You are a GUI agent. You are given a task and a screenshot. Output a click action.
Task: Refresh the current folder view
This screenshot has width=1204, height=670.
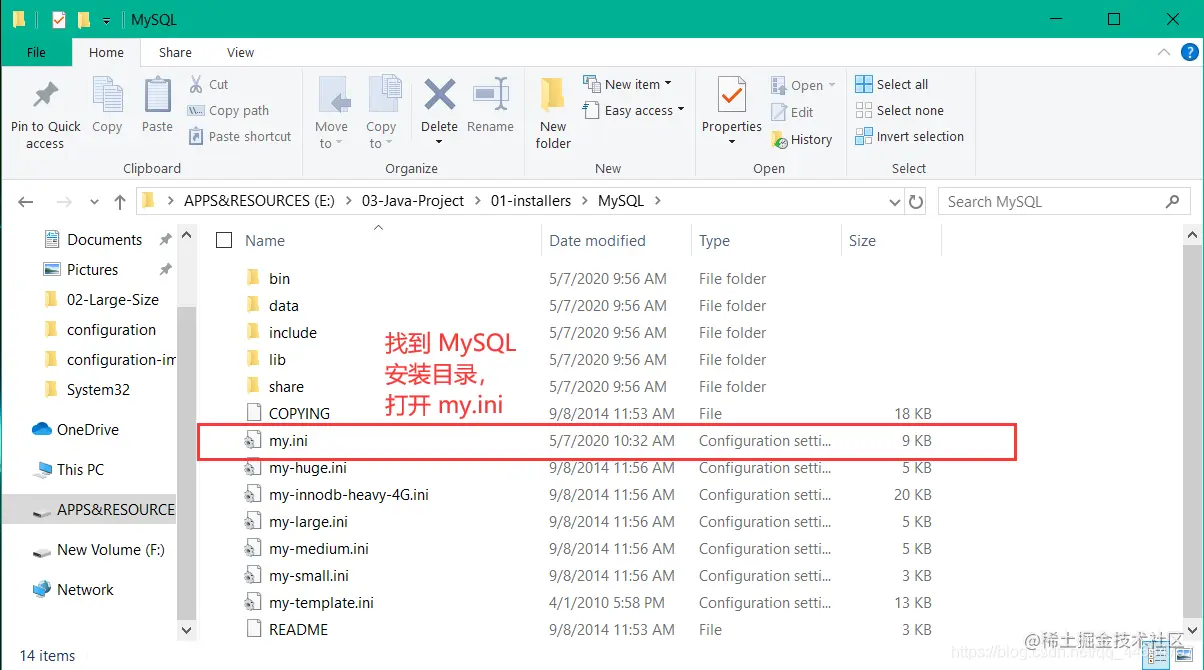point(916,201)
